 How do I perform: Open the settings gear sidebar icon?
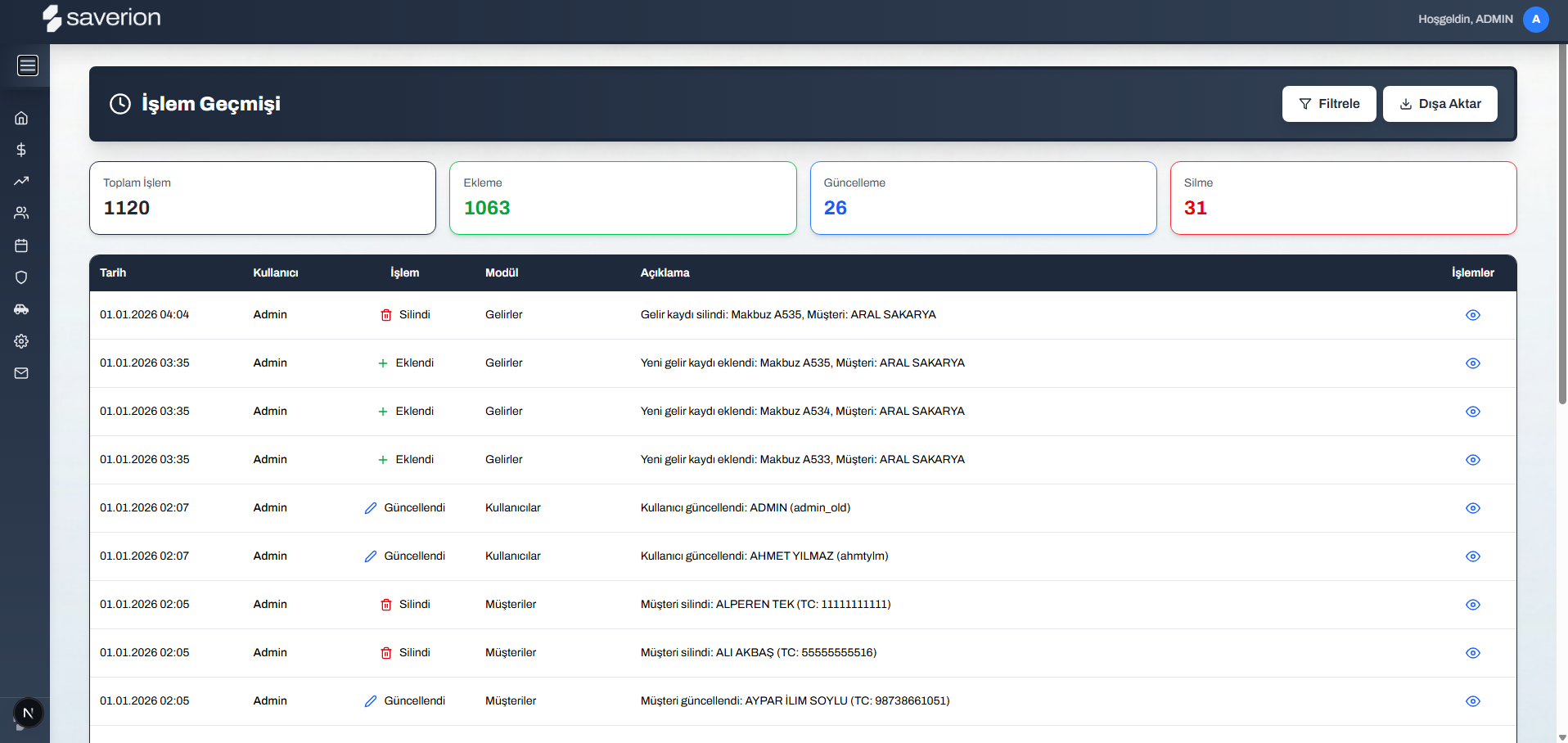(21, 341)
